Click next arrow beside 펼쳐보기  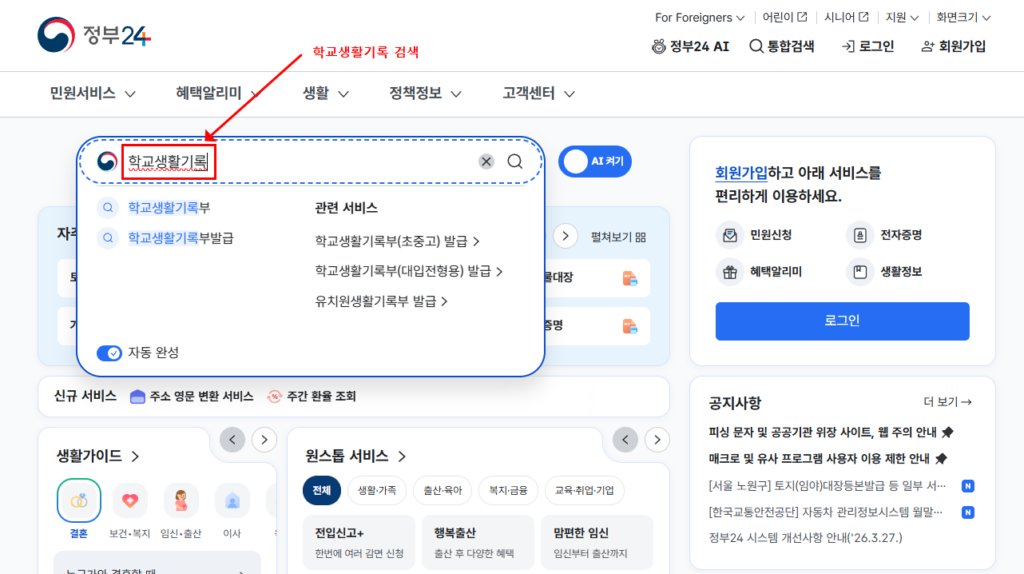[566, 236]
